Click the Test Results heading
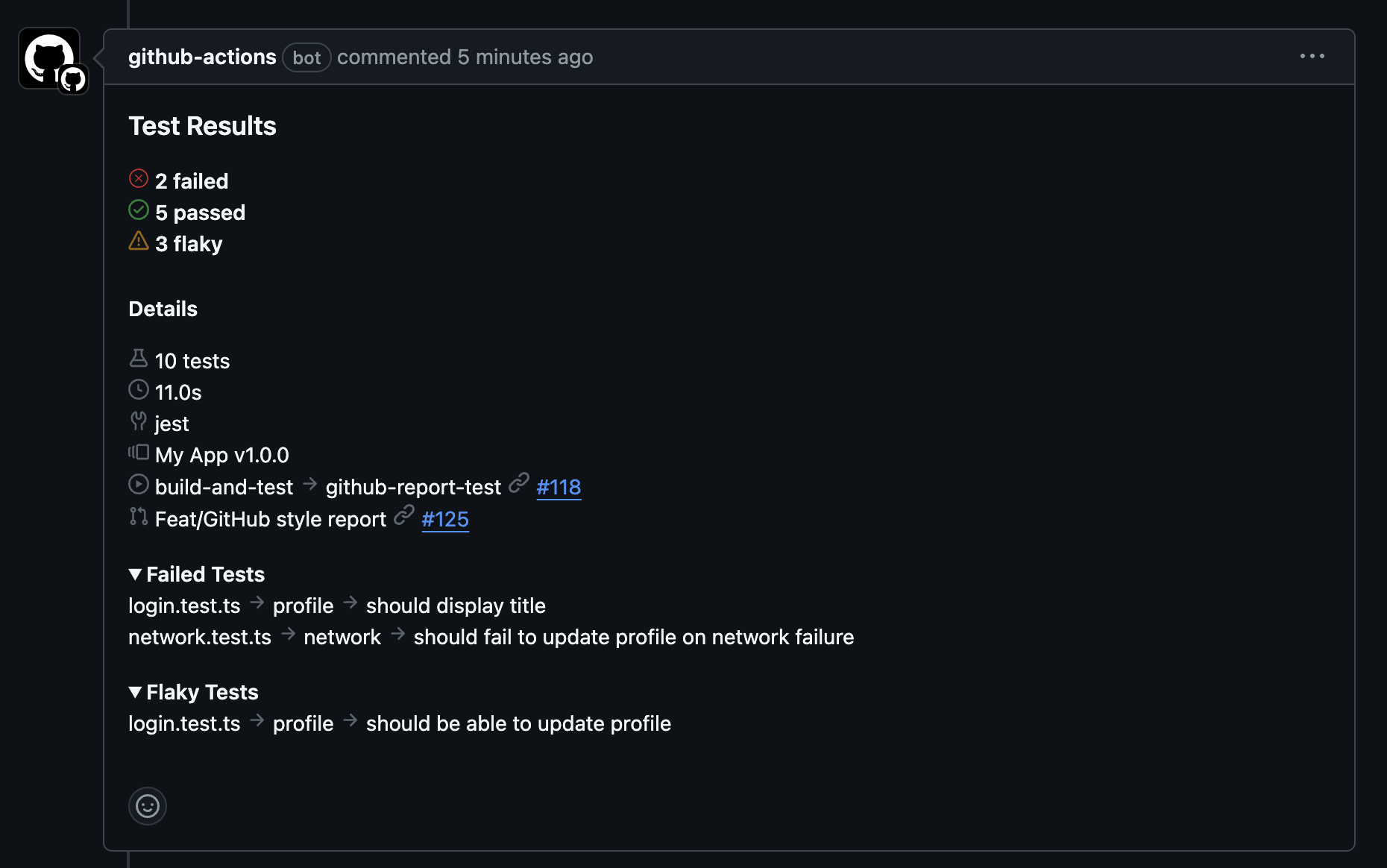 202,126
